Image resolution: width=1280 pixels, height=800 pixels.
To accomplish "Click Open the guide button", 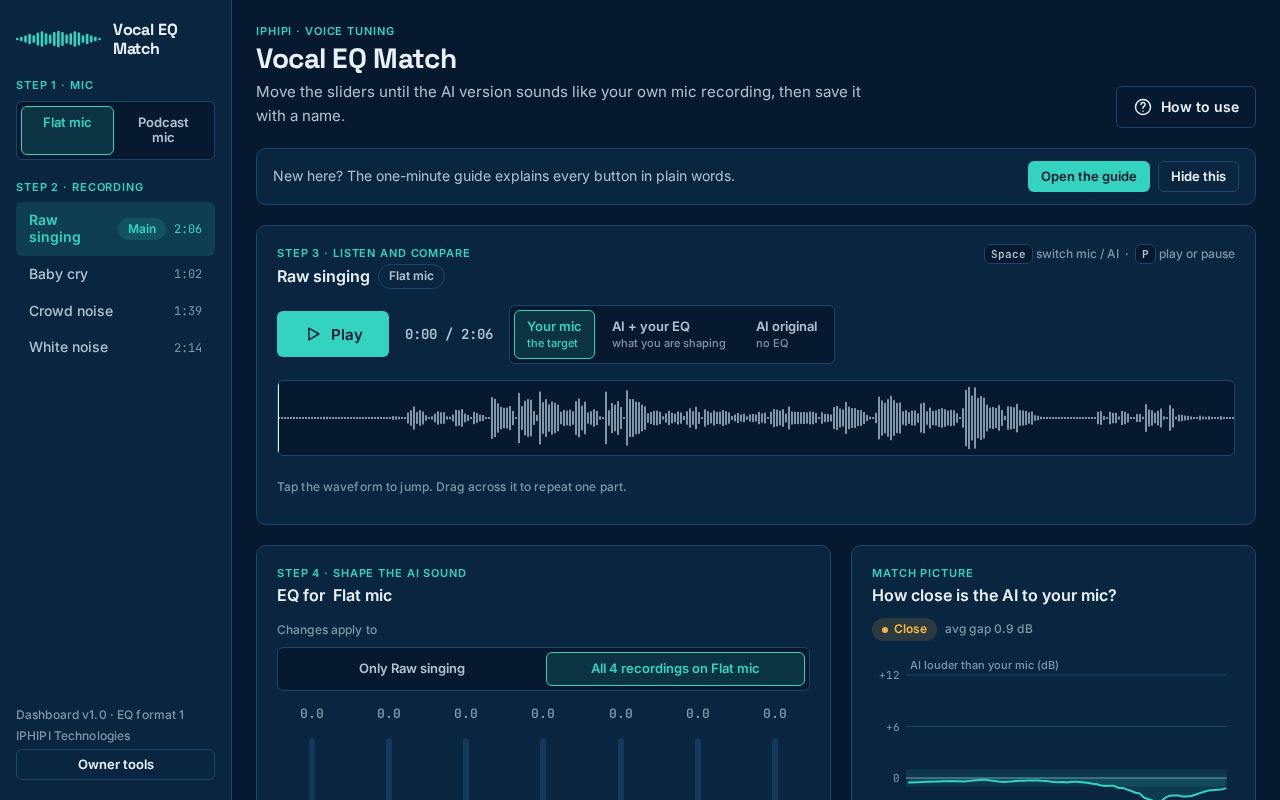I will (x=1088, y=176).
